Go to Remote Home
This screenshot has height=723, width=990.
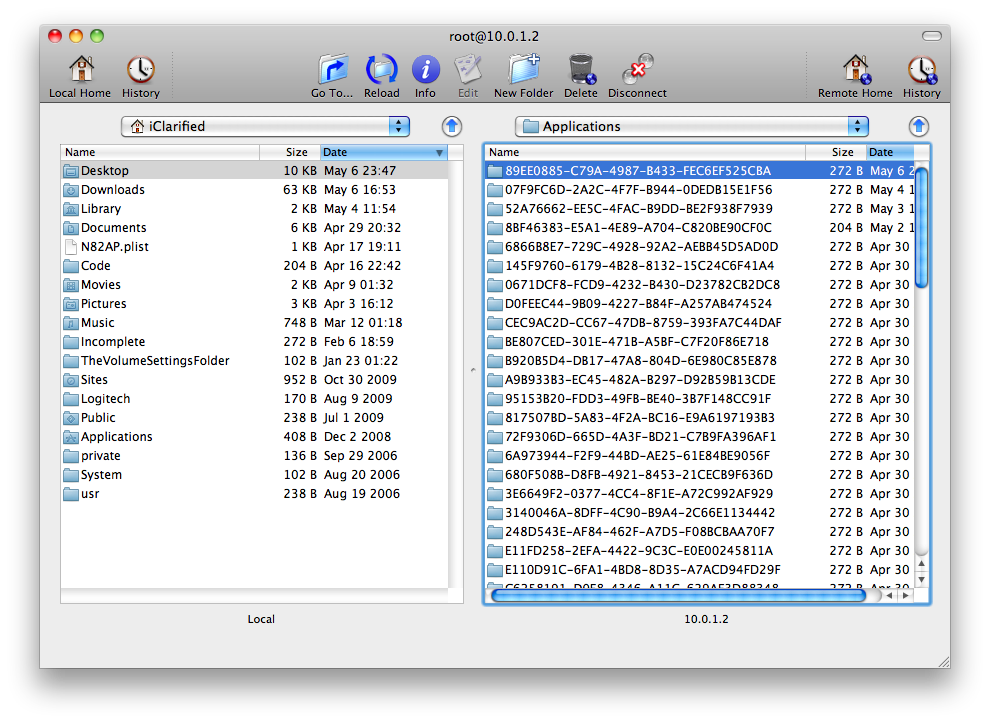(855, 71)
